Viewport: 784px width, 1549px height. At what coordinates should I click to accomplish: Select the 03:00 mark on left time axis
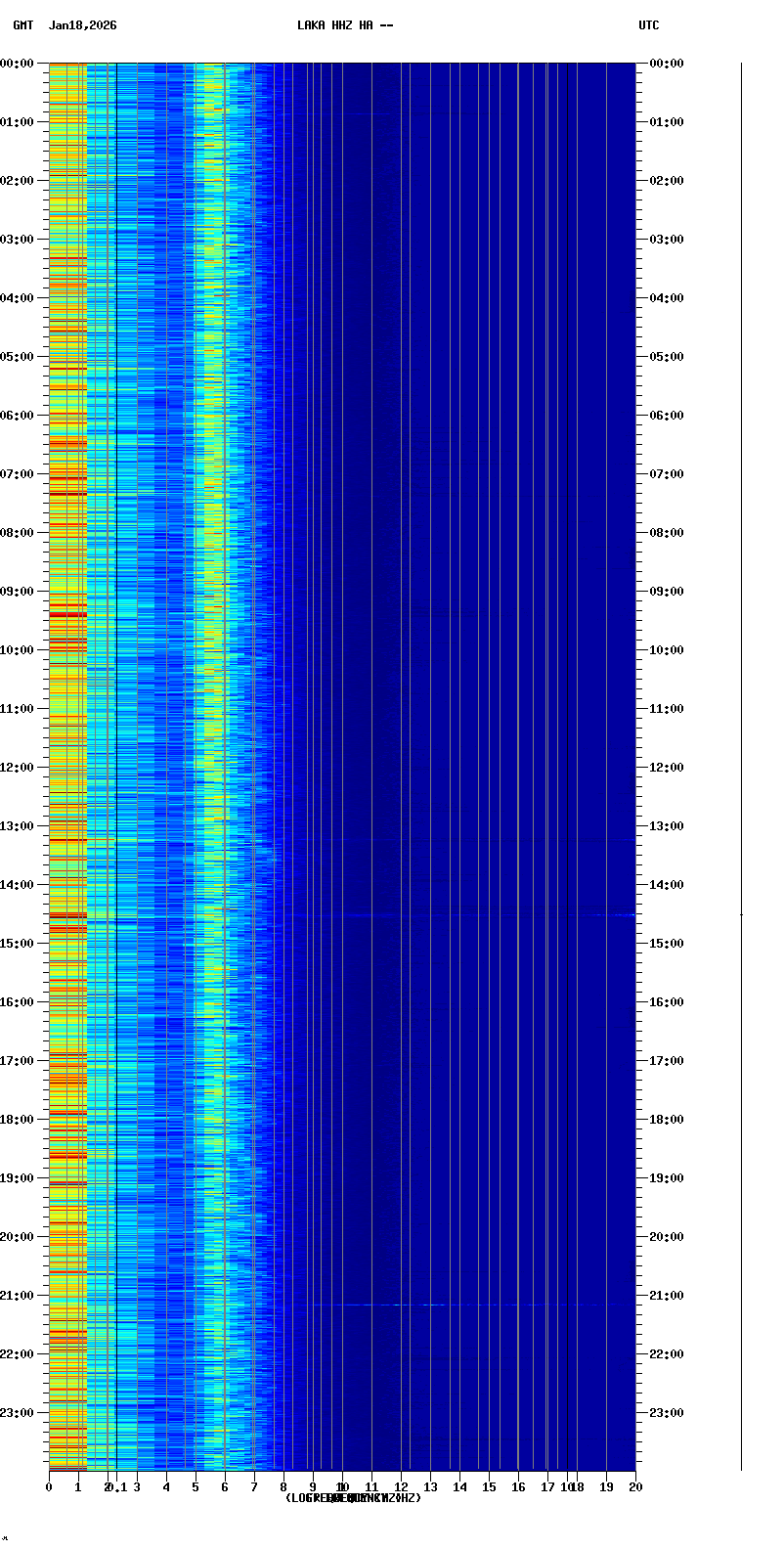[18, 240]
